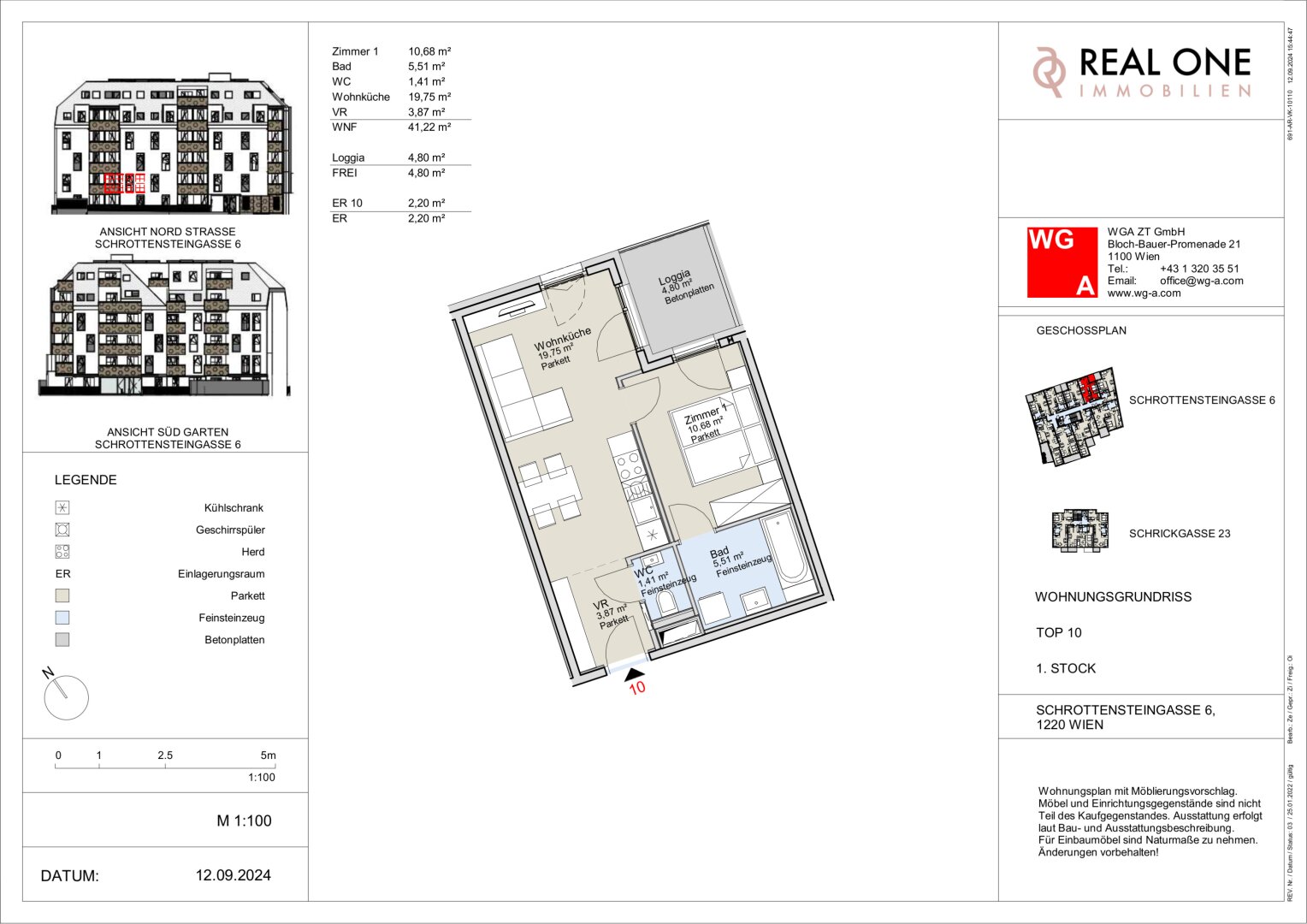Click the north compass circle
The image size is (1307, 924).
click(67, 697)
